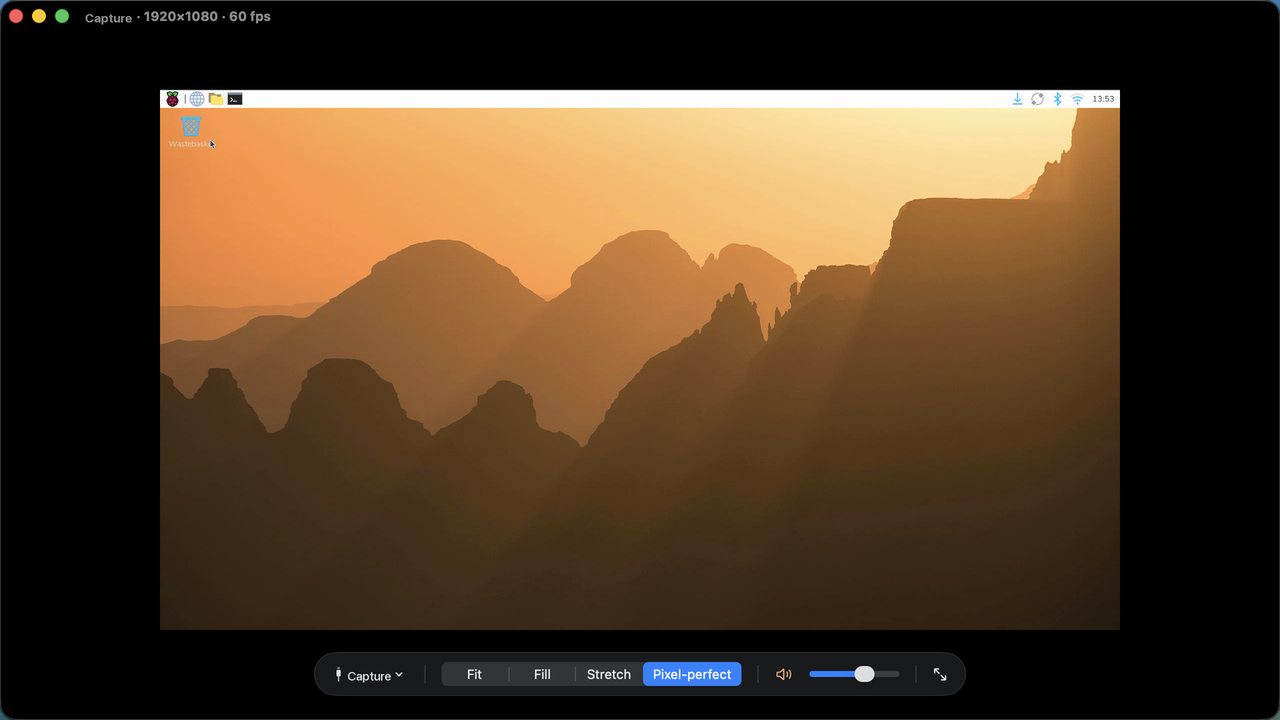Open the Capture source dropdown
This screenshot has width=1280, height=720.
369,675
